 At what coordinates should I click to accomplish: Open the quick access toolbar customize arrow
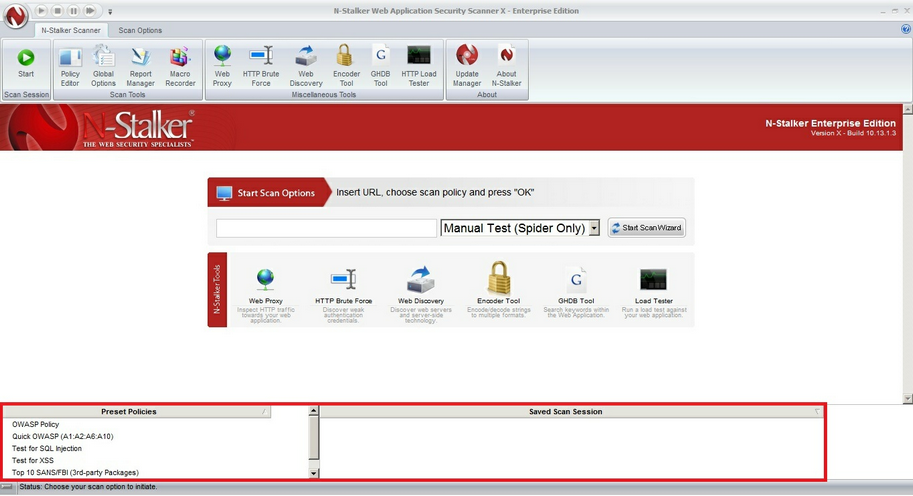pyautogui.click(x=110, y=11)
